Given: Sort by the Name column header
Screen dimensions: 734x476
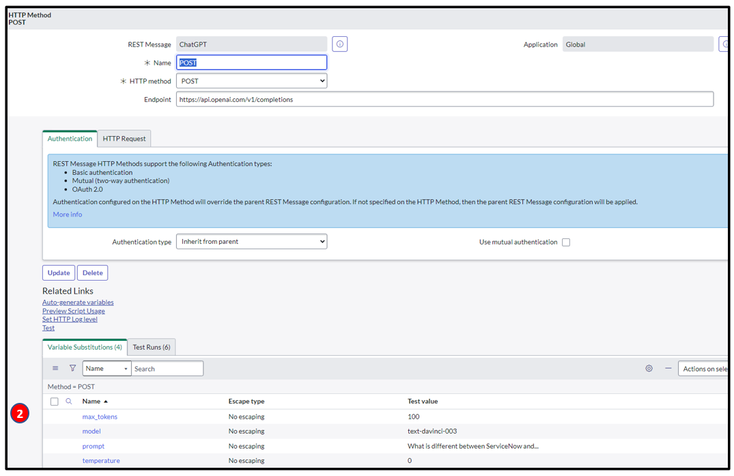Looking at the screenshot, I should [91, 401].
